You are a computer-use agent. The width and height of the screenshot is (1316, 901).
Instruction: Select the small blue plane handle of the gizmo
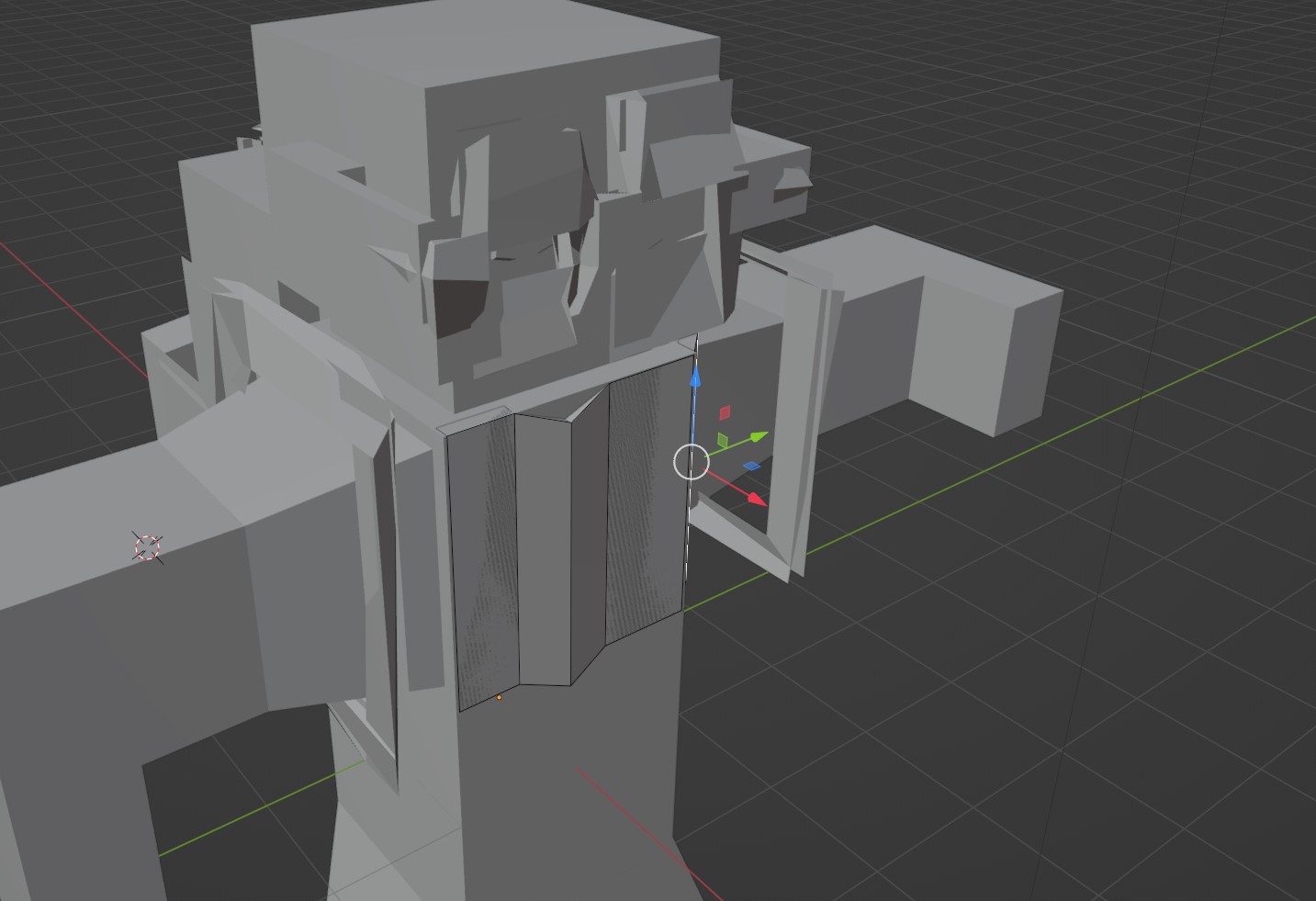751,467
